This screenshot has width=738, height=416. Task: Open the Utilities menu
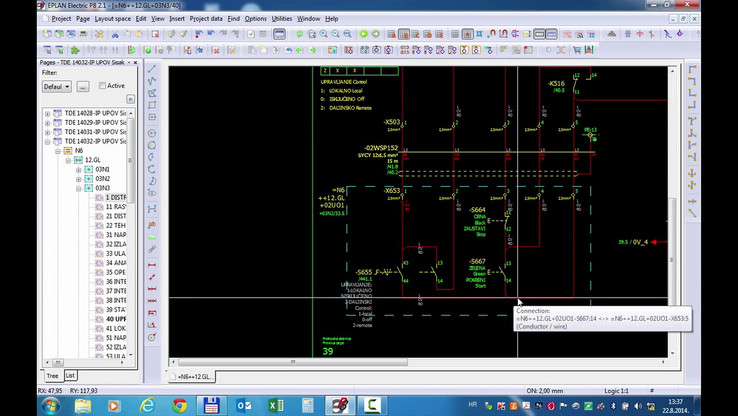[x=282, y=18]
